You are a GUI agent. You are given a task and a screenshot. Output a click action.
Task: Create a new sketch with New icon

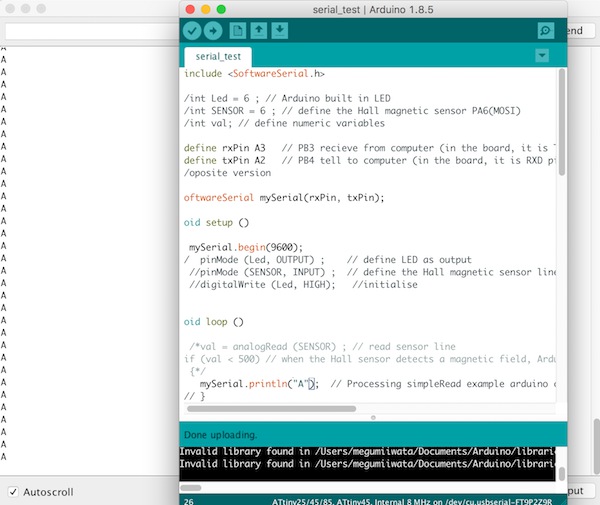(x=238, y=31)
